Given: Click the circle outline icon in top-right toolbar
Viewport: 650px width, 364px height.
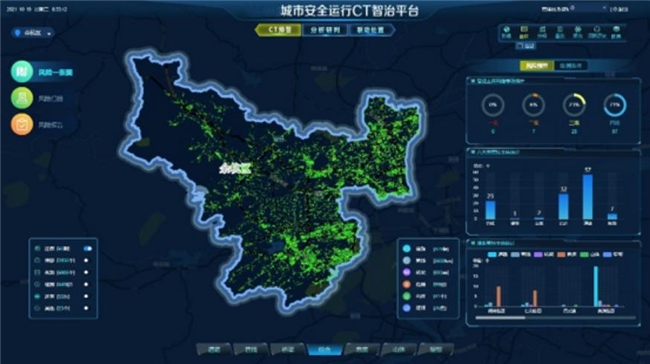Looking at the screenshot, I should pos(597,29).
